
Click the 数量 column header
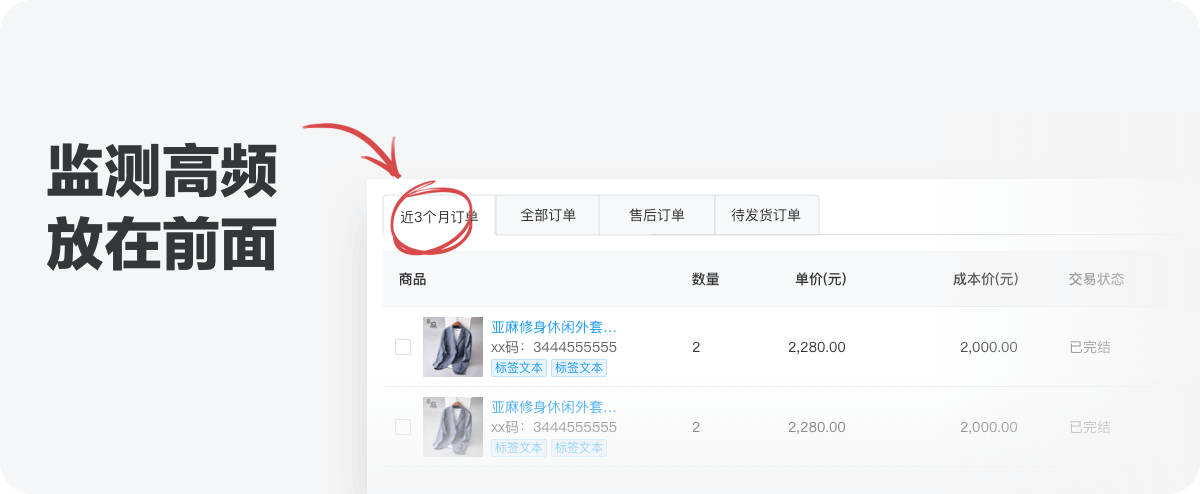(706, 279)
